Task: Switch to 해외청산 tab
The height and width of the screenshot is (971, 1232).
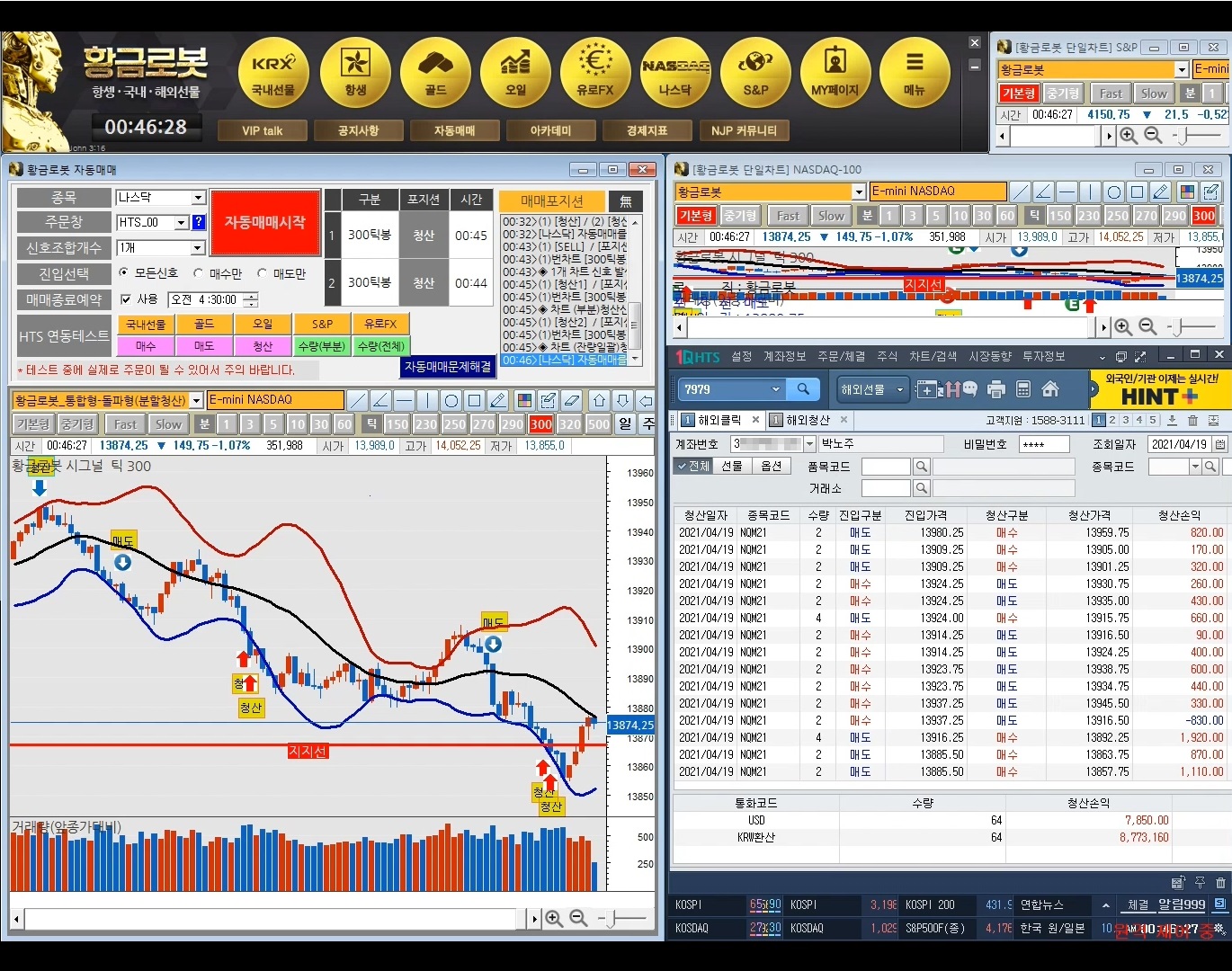Action: point(808,420)
